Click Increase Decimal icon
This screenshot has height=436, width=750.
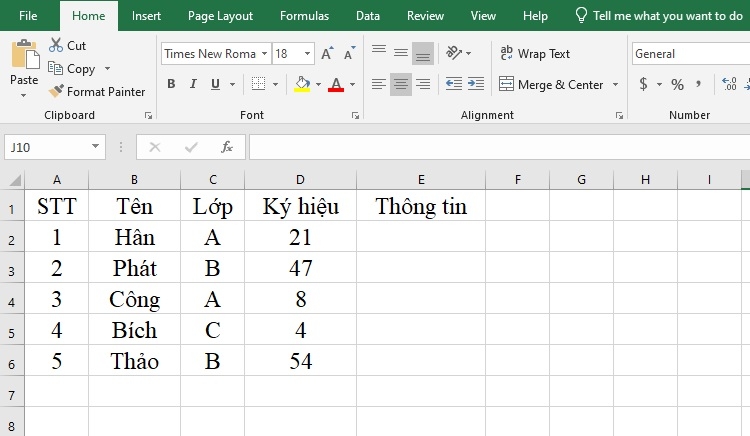(729, 85)
